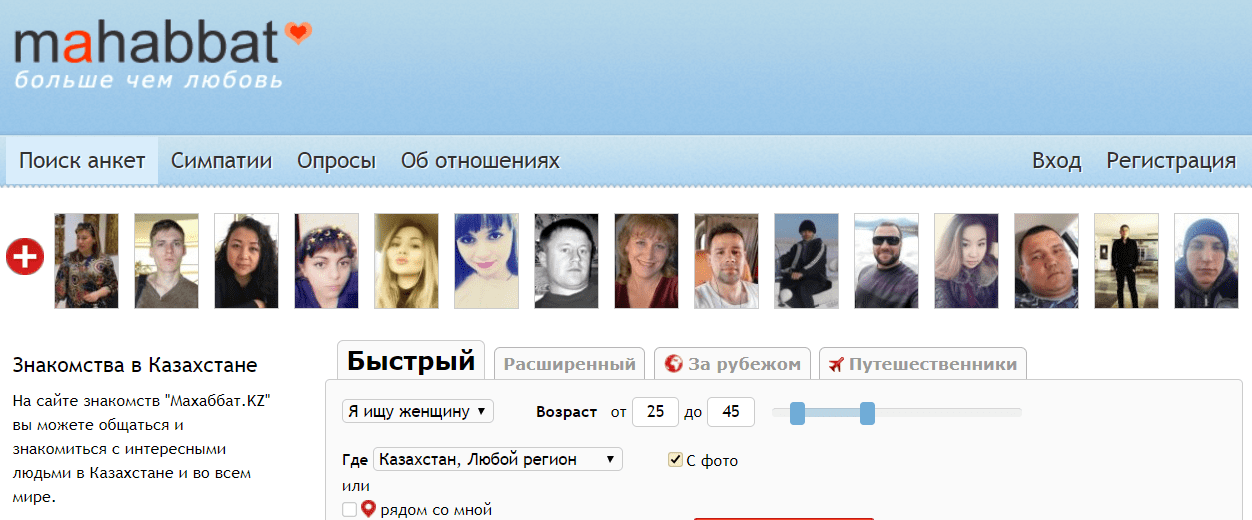
Task: Click the red location pin icon
Action: click(368, 509)
